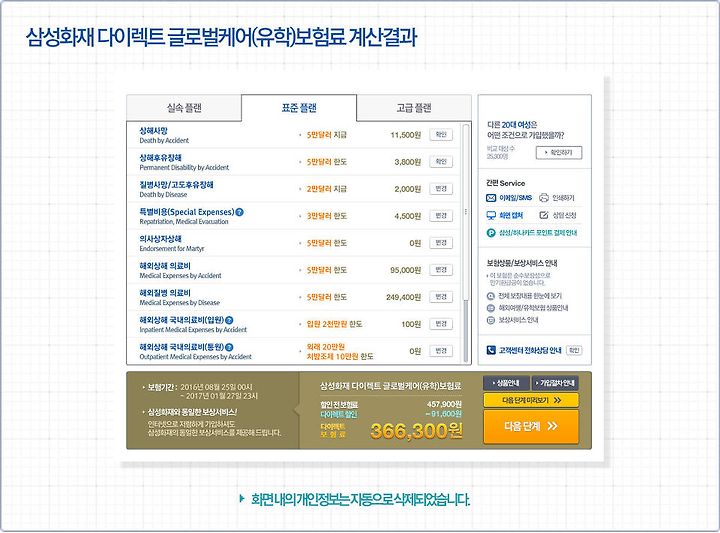The image size is (720, 533).
Task: Open the 고급 플랜 tab
Action: pyautogui.click(x=414, y=108)
